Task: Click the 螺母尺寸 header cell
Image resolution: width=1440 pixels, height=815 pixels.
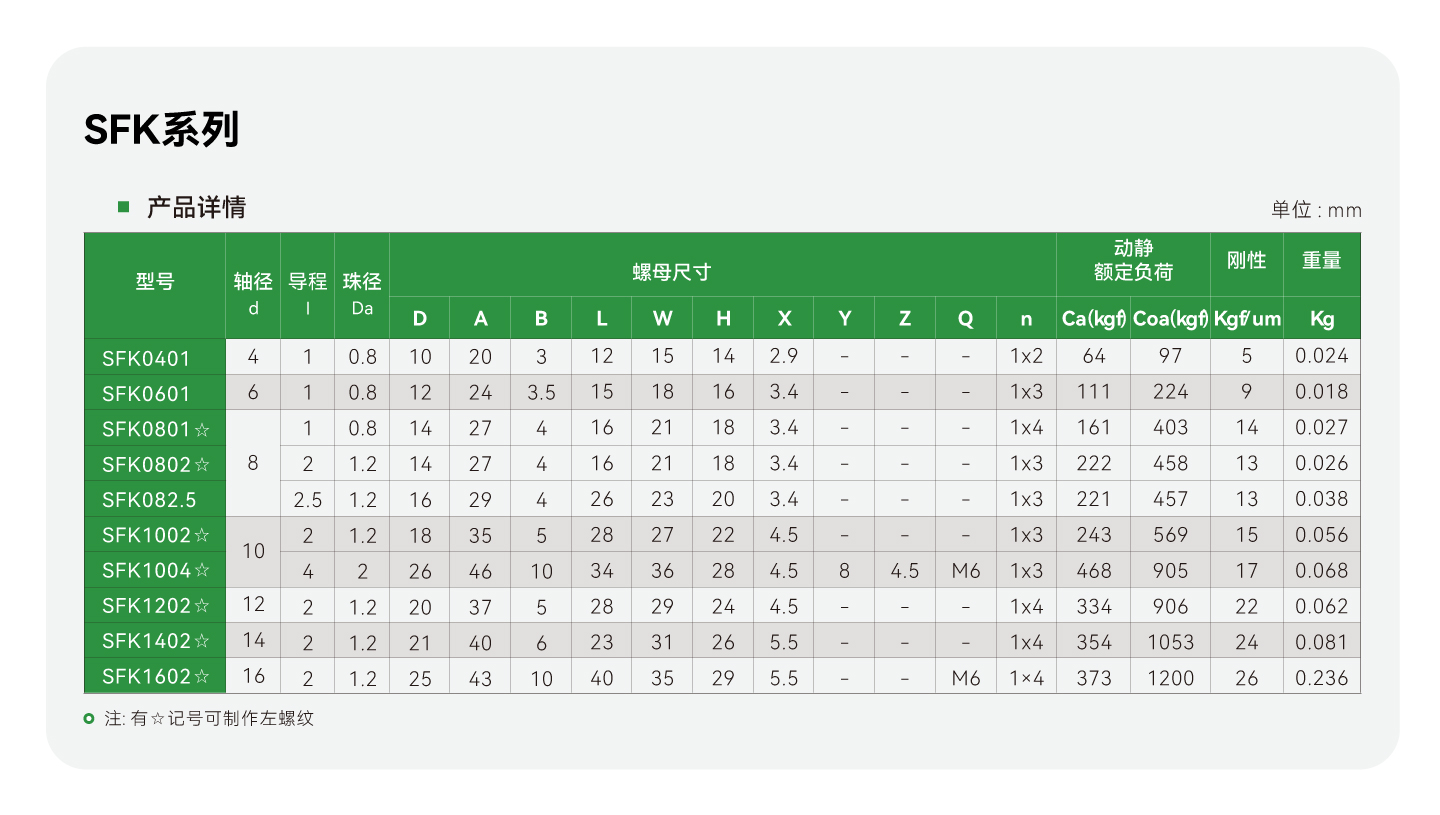Action: pos(671,271)
